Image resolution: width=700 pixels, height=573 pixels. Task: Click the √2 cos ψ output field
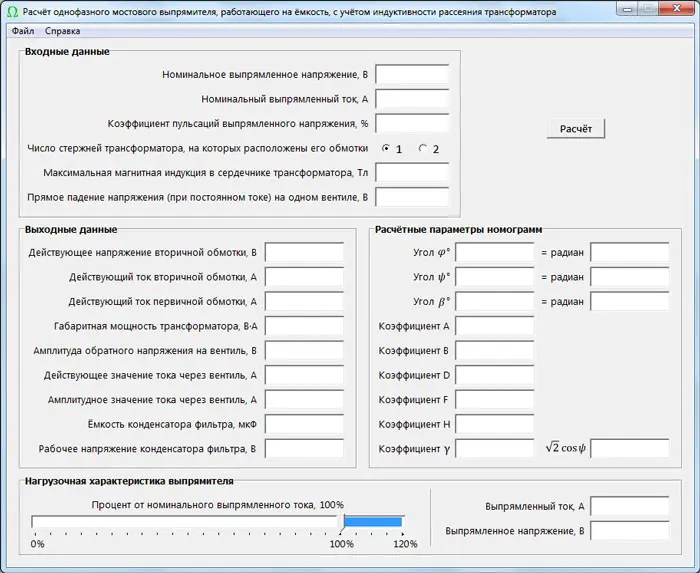(x=630, y=448)
